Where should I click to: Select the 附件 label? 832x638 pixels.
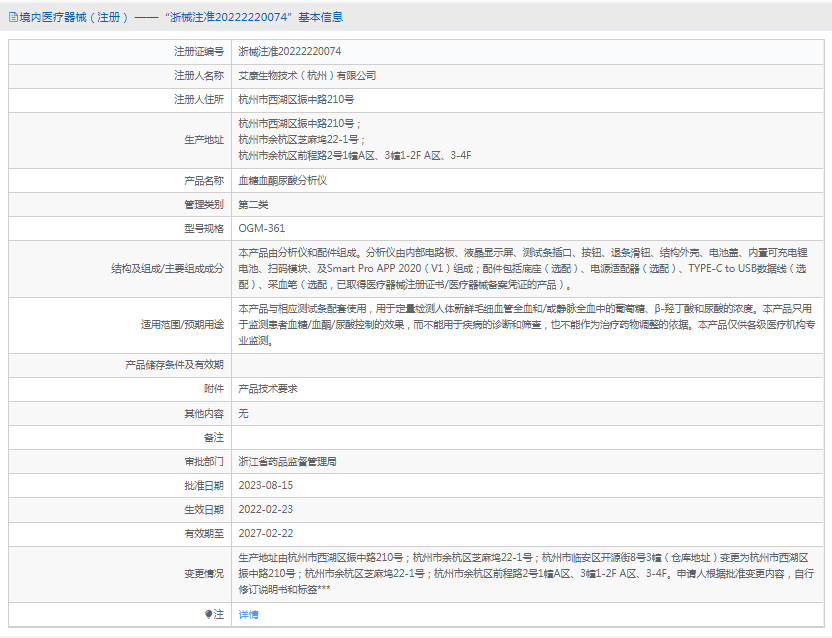(214, 389)
